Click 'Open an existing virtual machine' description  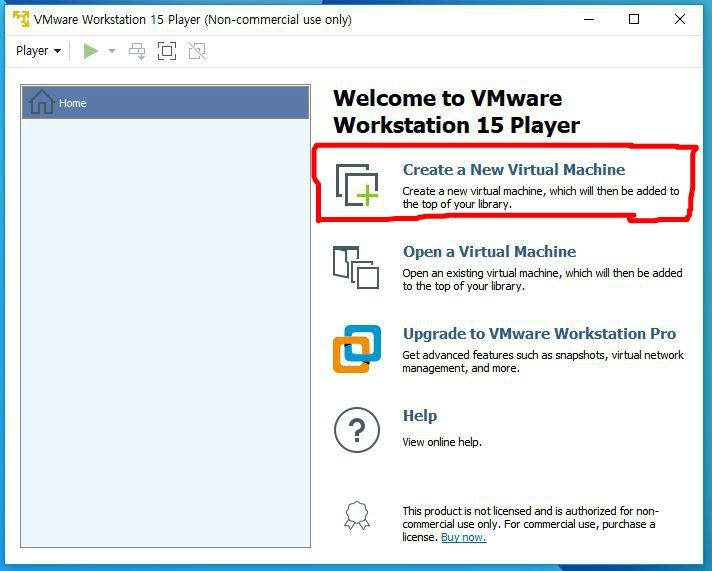[542, 279]
